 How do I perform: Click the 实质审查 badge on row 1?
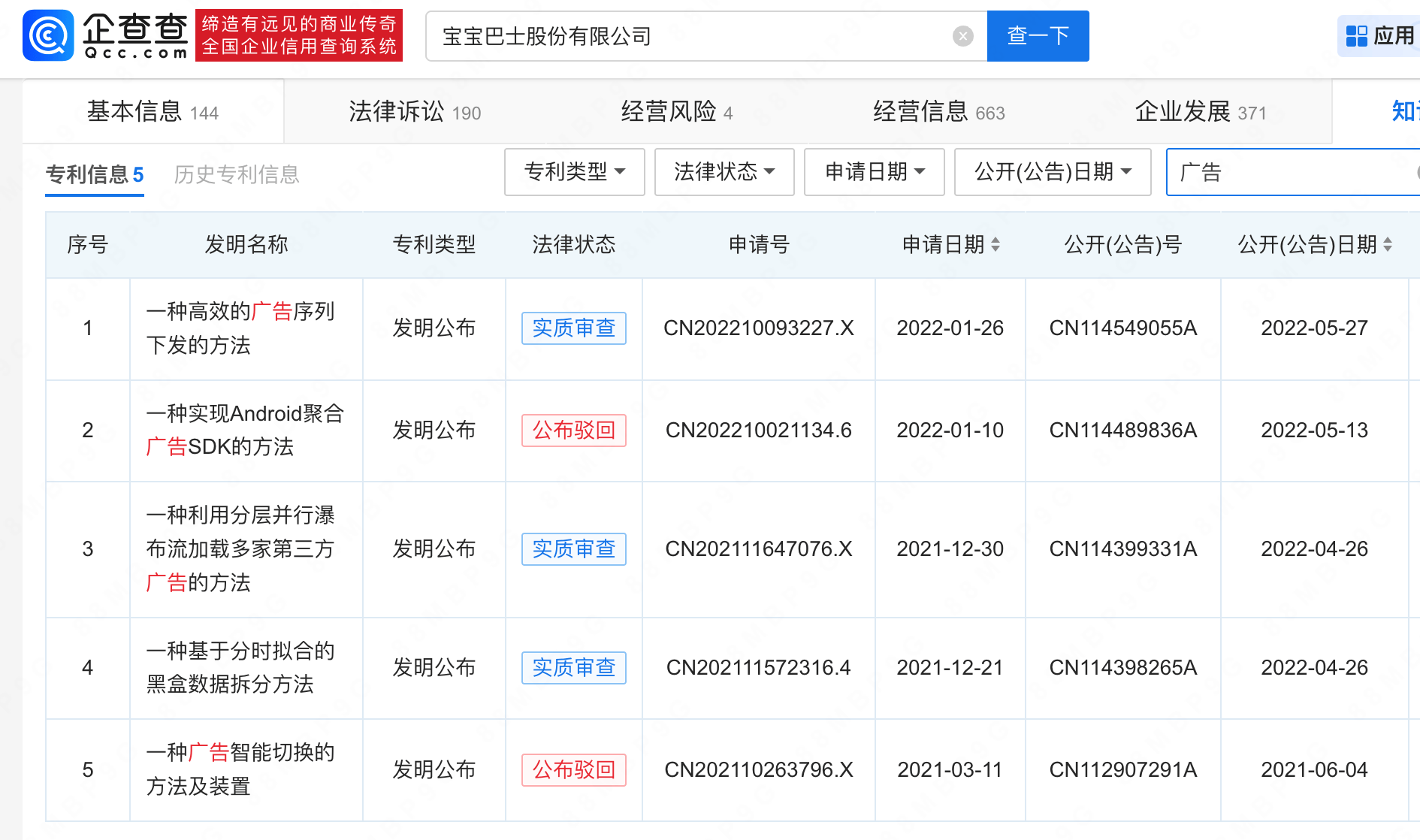573,328
